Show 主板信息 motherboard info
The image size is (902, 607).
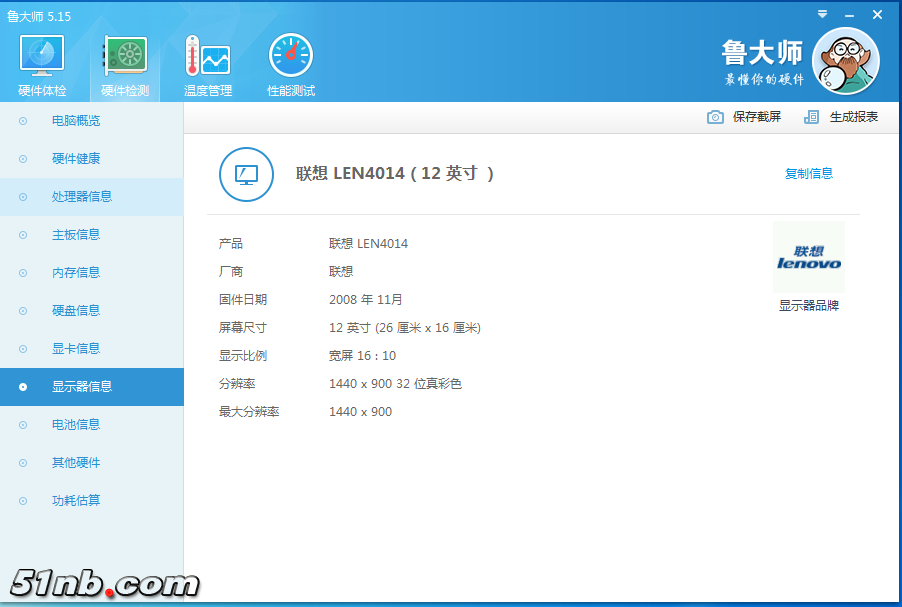(x=76, y=235)
